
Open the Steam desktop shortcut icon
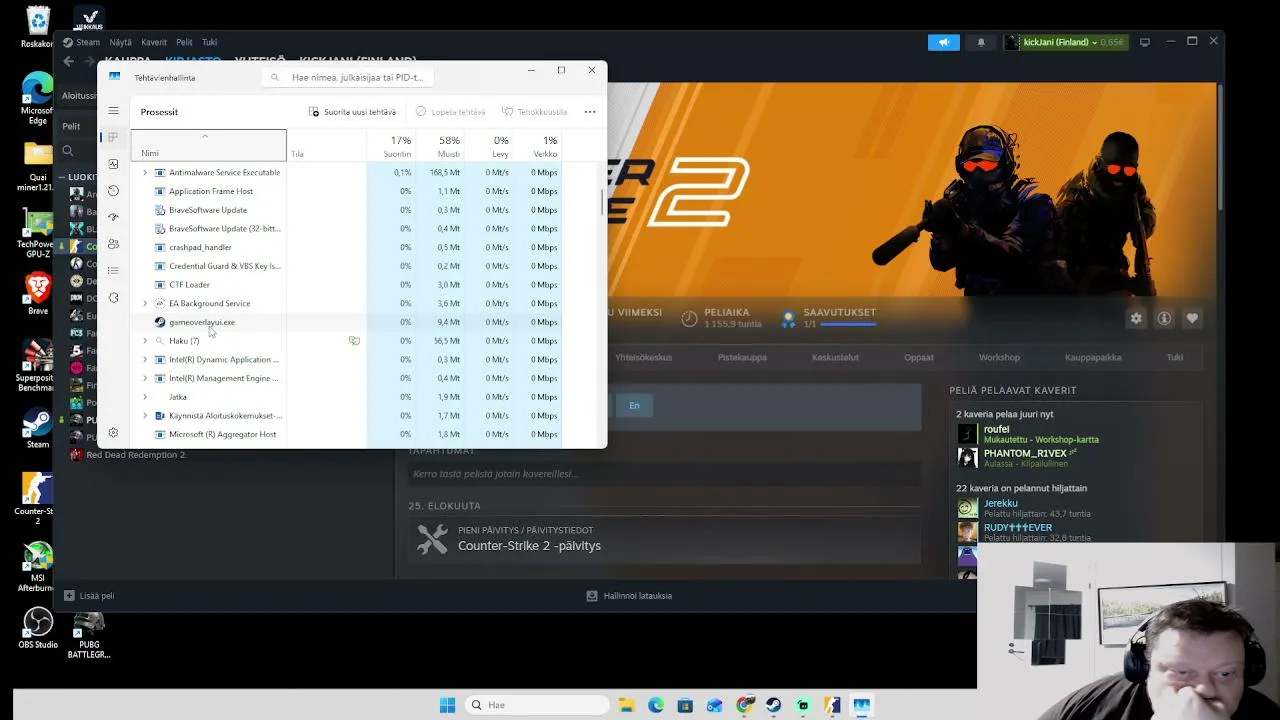click(38, 429)
